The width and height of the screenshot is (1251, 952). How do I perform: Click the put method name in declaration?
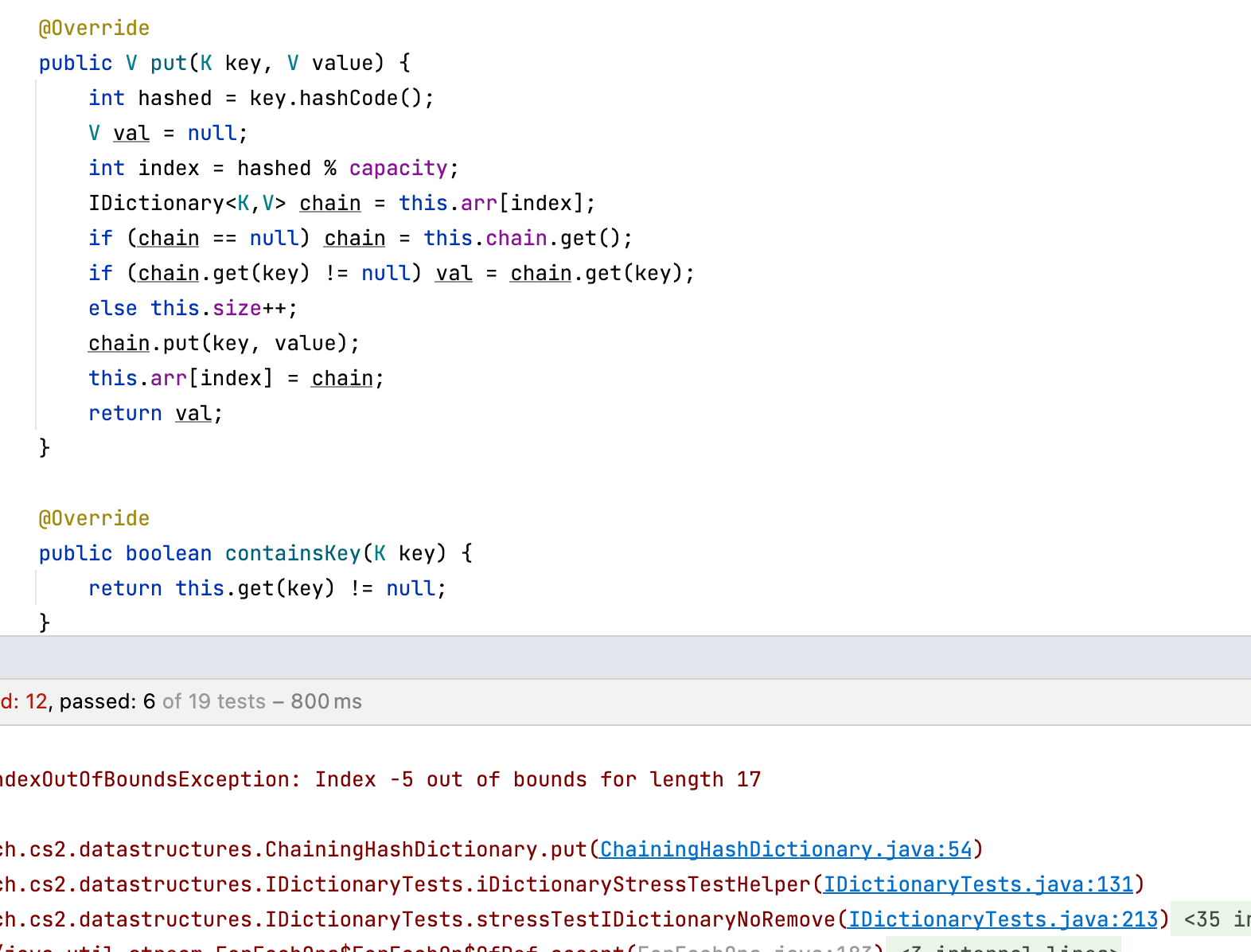pyautogui.click(x=168, y=63)
